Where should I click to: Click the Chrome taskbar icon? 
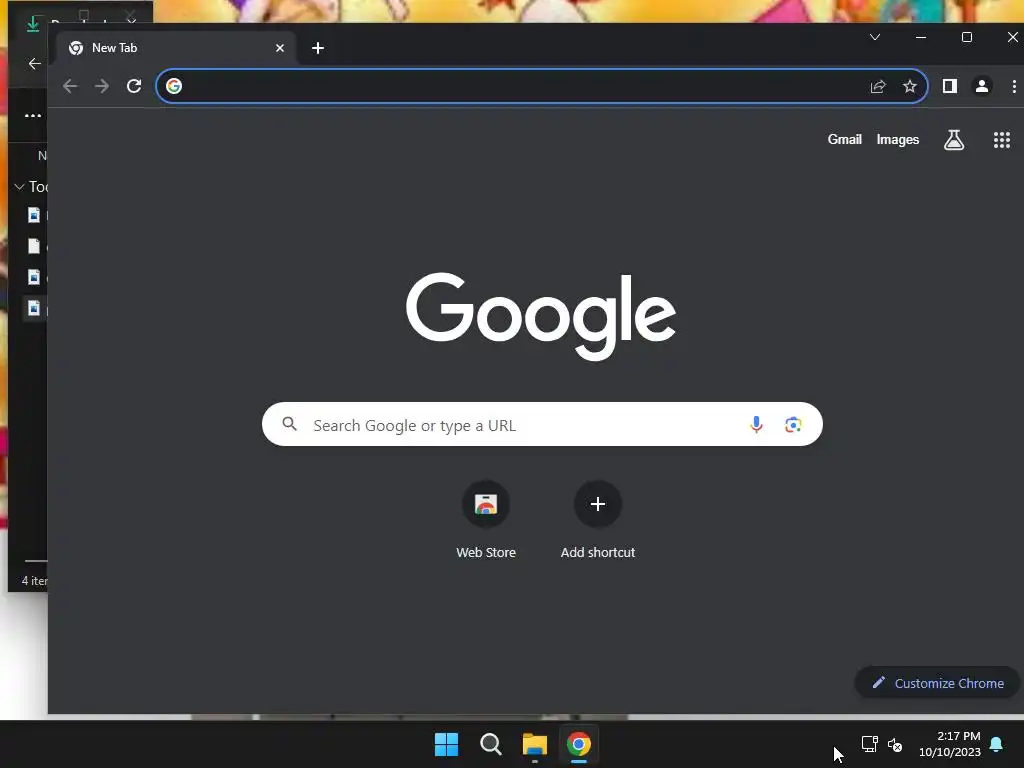[579, 744]
